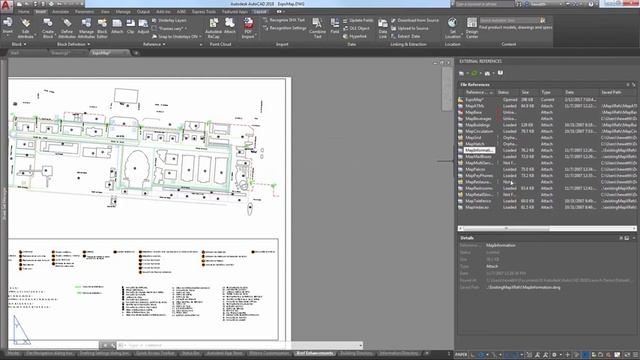Open the Home ribbon tab
The image size is (640, 360).
23,12
